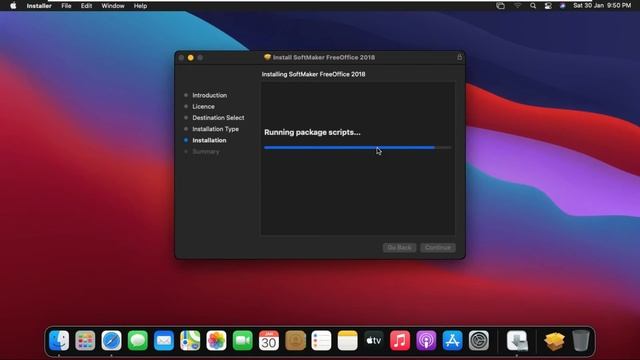Open Safari in the dock
640x360 pixels.
click(x=111, y=340)
